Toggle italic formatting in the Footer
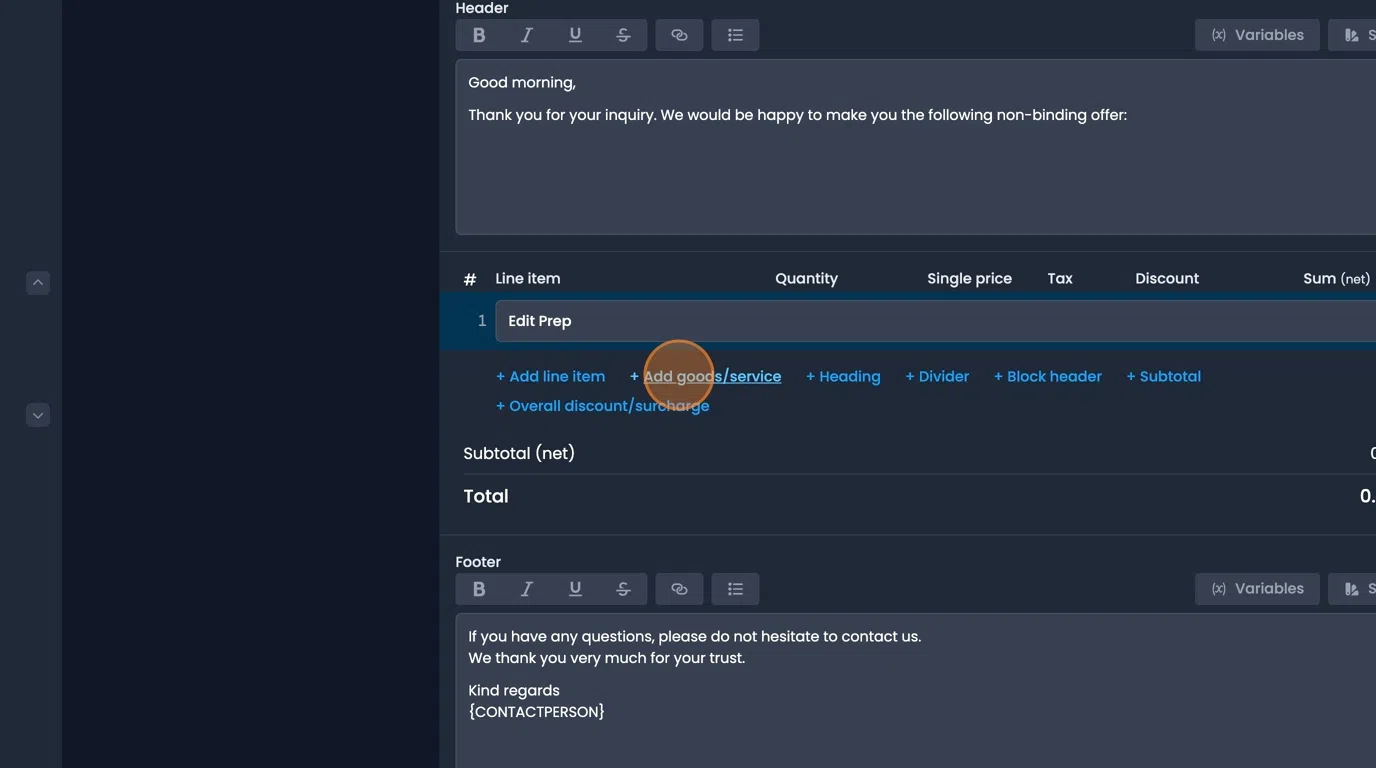Screen dimensions: 1376x768 click(527, 588)
